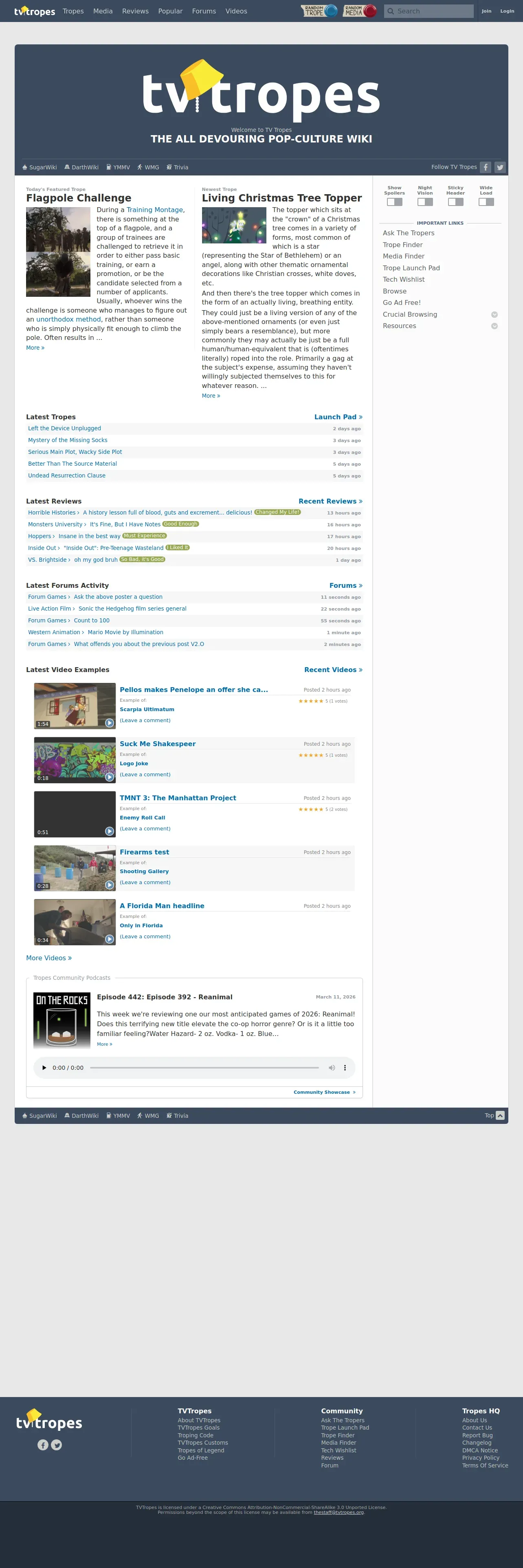Open the Community Showcase link

325,1092
